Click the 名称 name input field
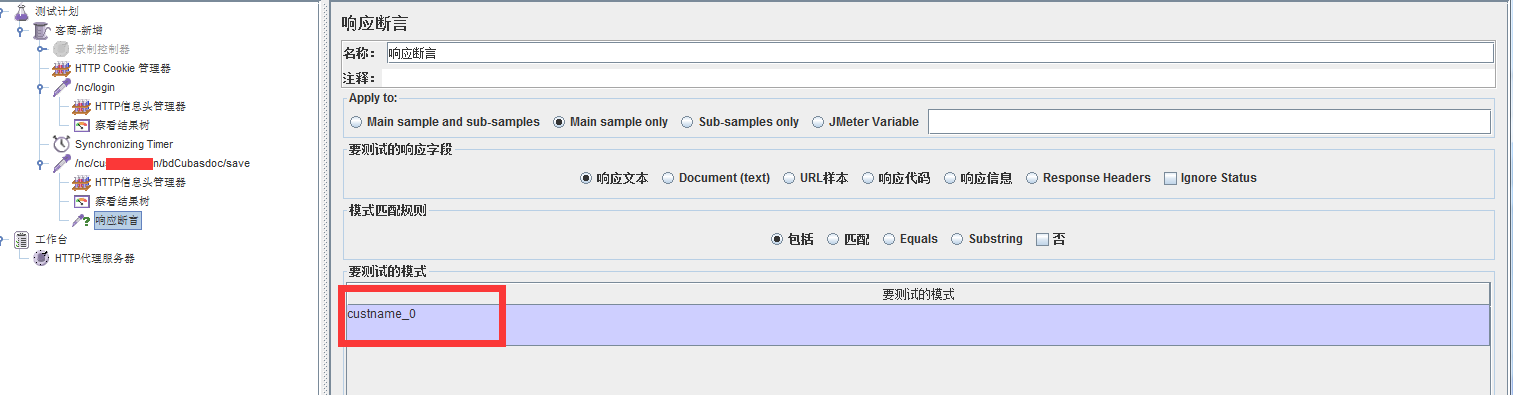The width and height of the screenshot is (1513, 395). [x=939, y=53]
